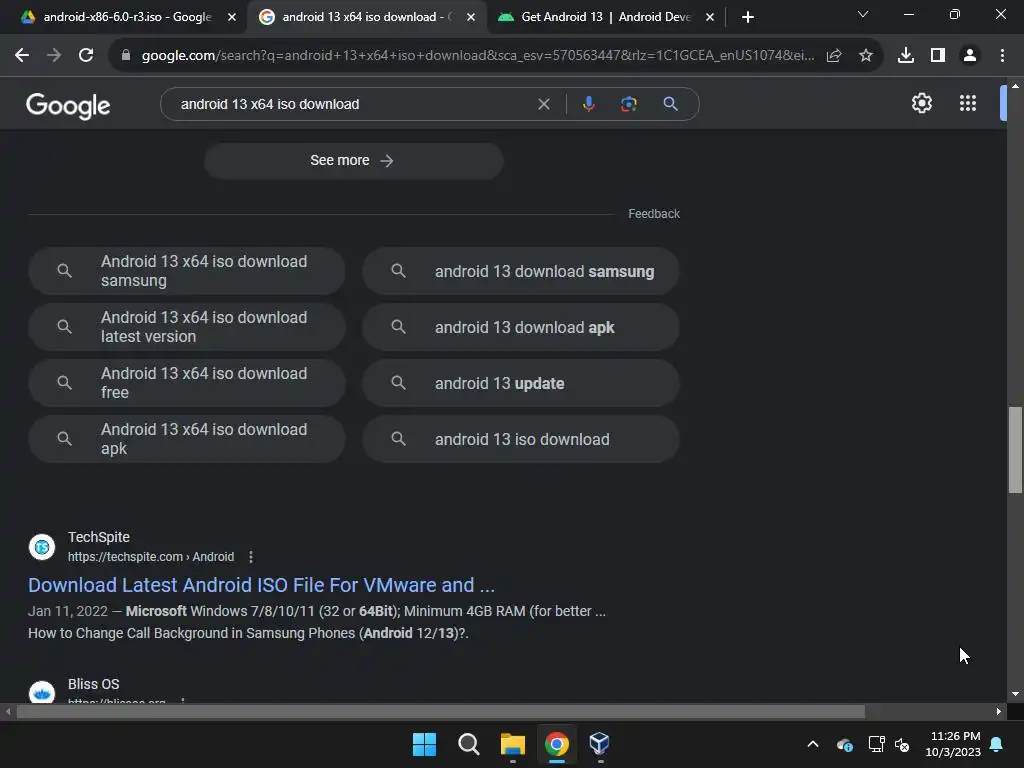Search Android 13 x64 iso download samsung
This screenshot has width=1024, height=768.
[x=186, y=271]
